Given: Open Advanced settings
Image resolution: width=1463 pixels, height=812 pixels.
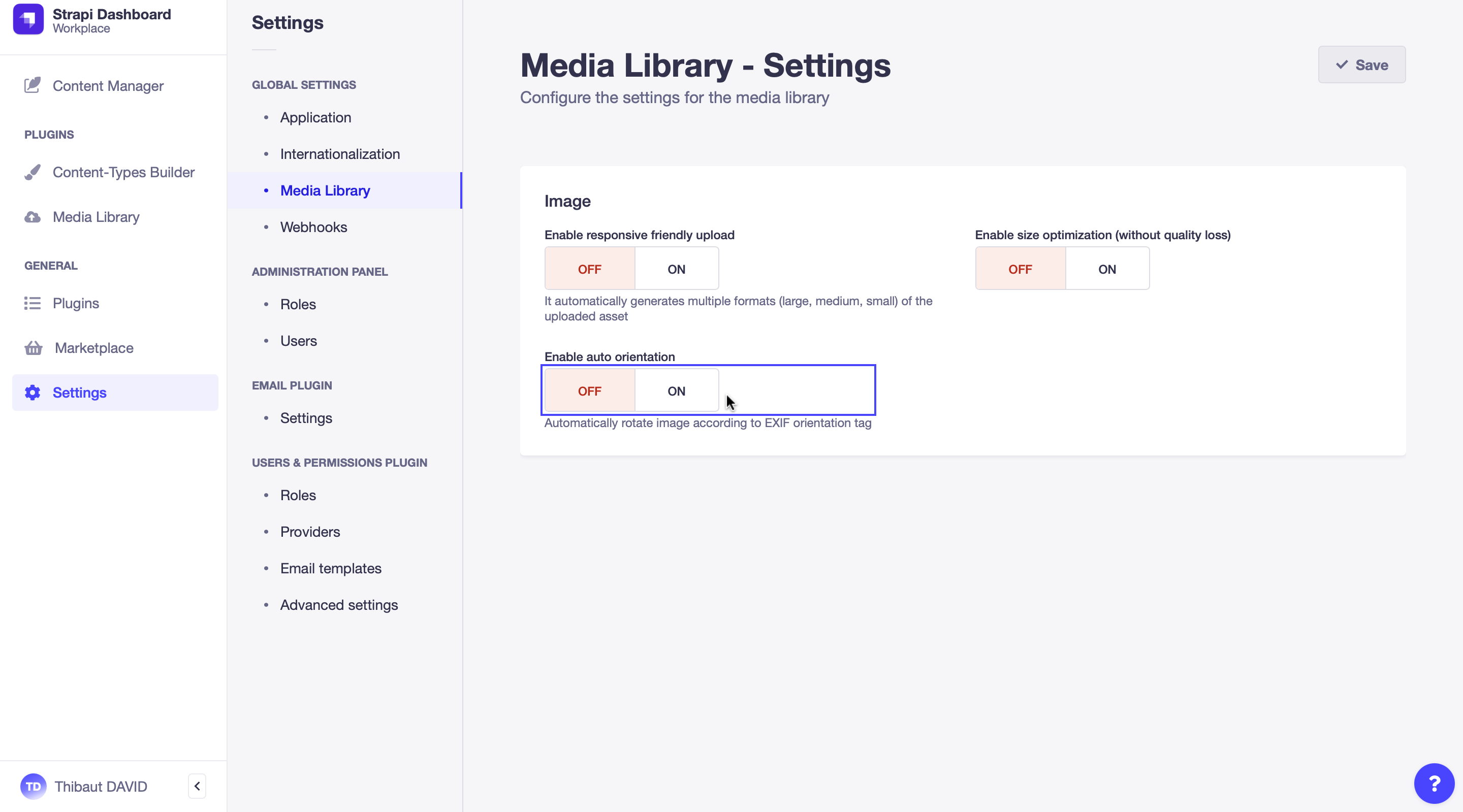Looking at the screenshot, I should click(x=339, y=605).
